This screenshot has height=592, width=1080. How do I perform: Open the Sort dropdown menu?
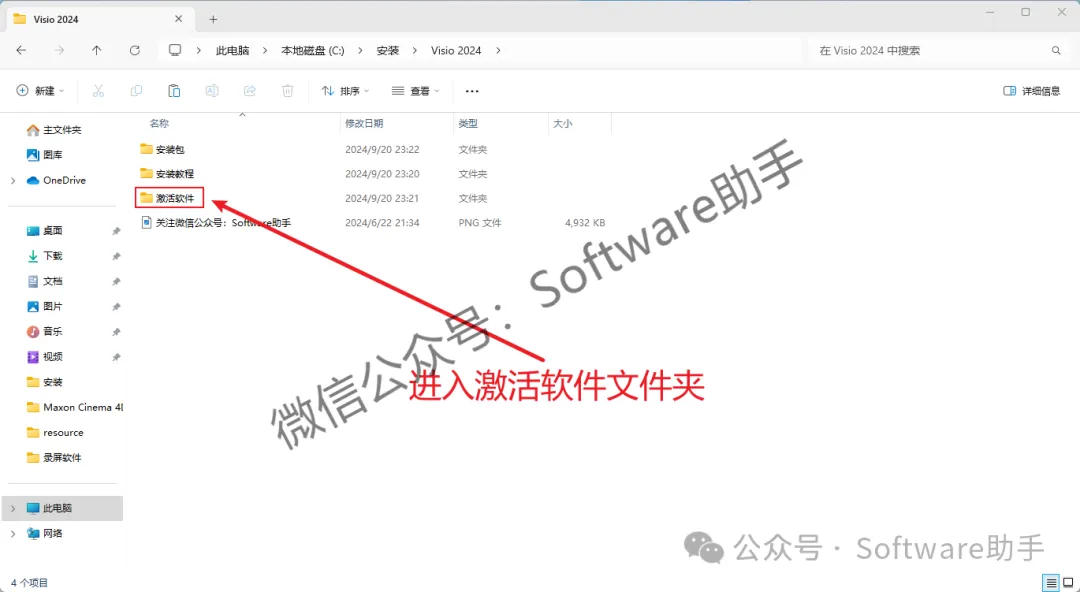click(345, 91)
